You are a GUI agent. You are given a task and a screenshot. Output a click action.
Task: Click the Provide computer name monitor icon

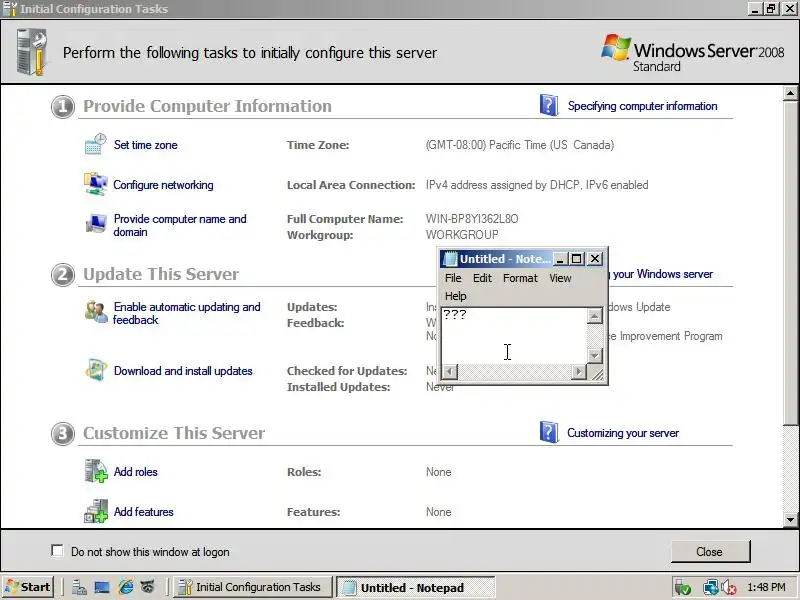[96, 223]
